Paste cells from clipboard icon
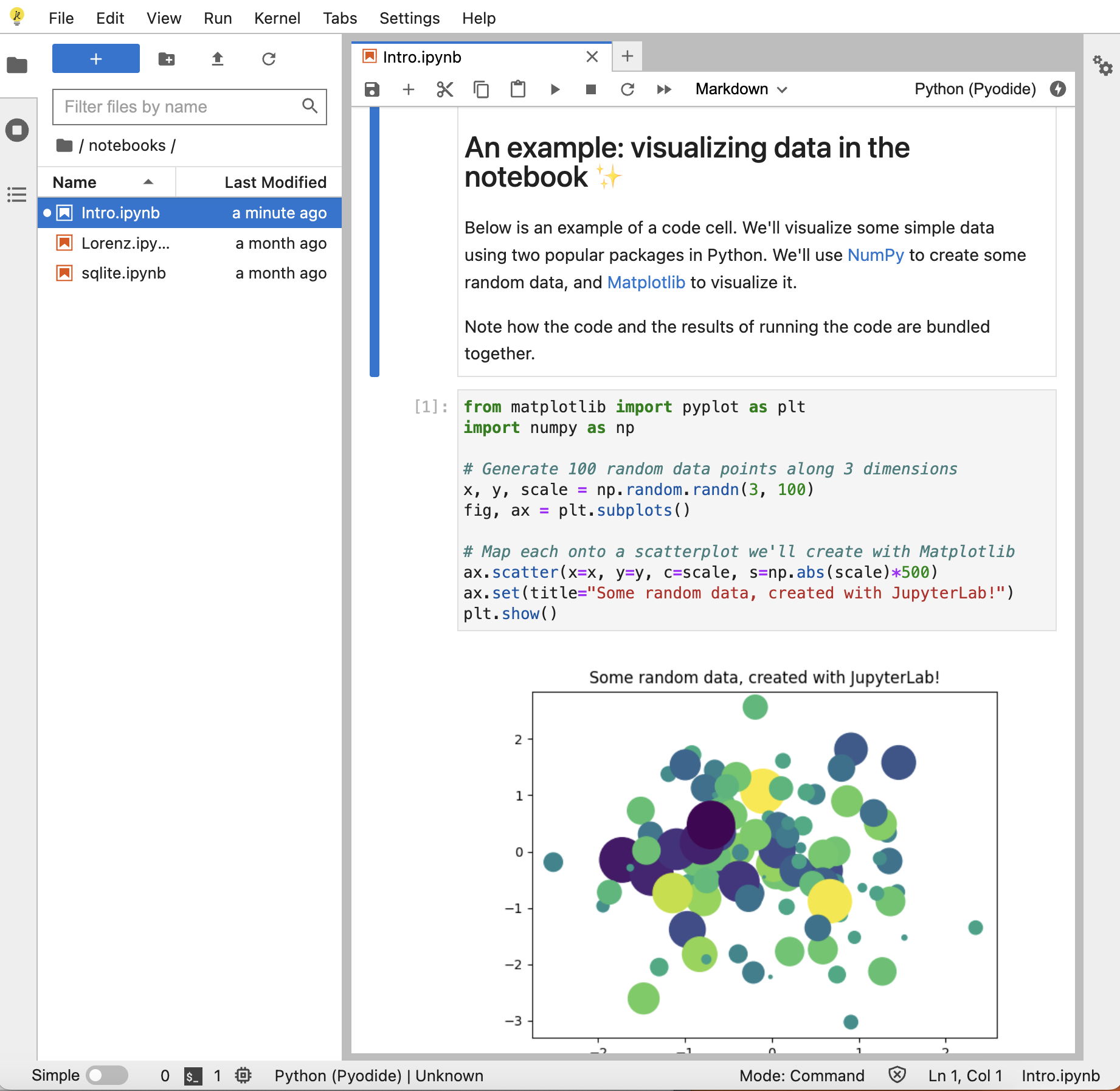Screen dimensions: 1120x1091 (518, 89)
